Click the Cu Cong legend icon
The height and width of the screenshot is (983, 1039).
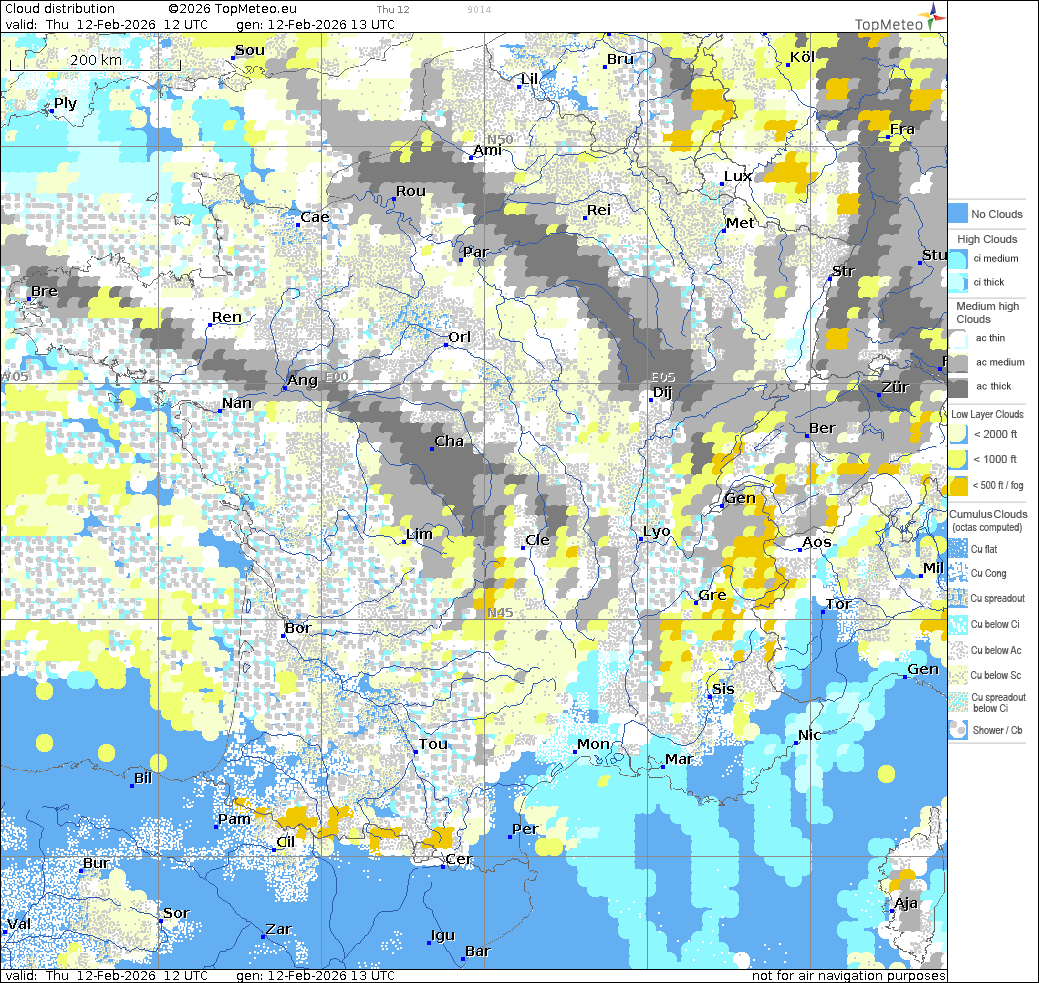pos(958,574)
